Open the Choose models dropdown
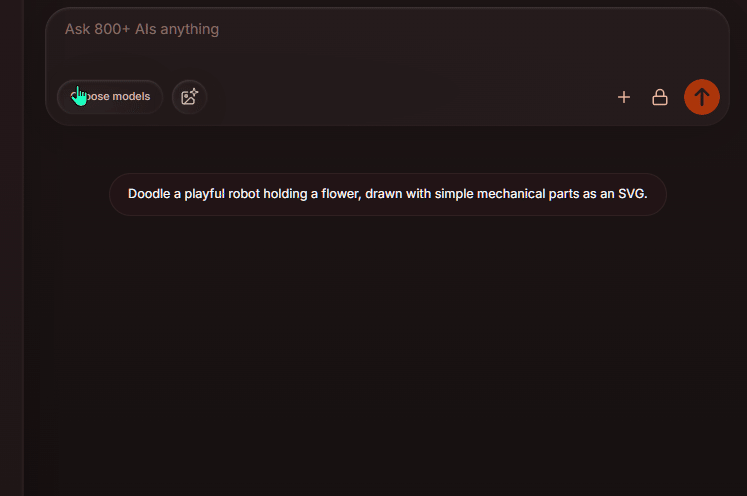 pyautogui.click(x=110, y=97)
